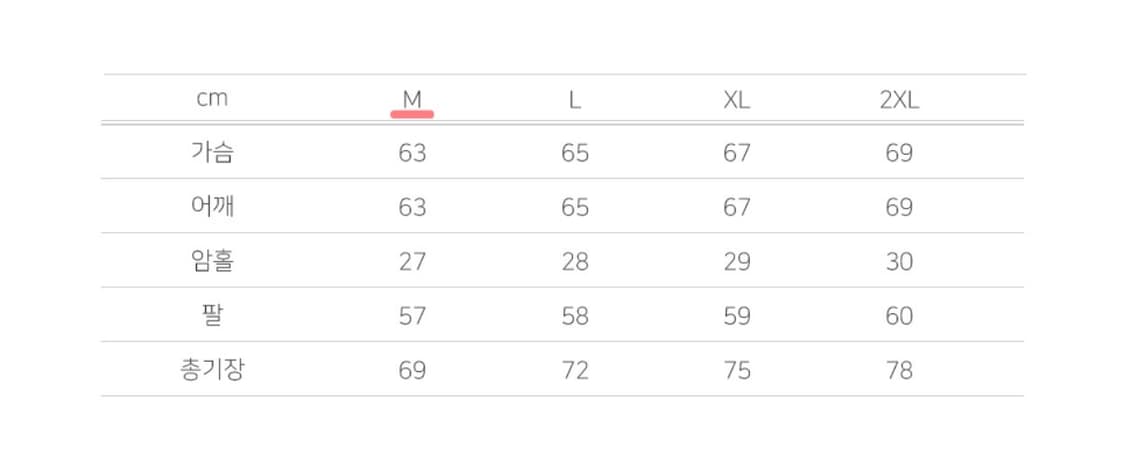Click the 가슴 row label
The height and width of the screenshot is (466, 1125).
pyautogui.click(x=212, y=153)
